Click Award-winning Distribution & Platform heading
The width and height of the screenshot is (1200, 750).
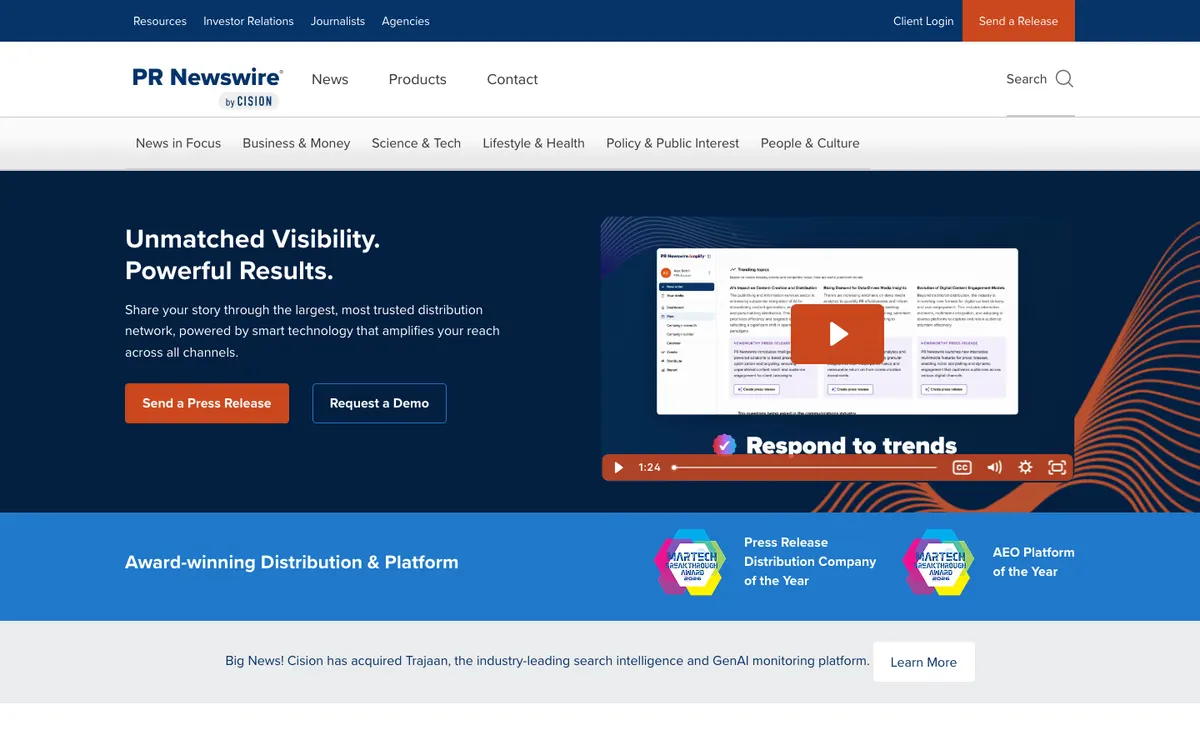pyautogui.click(x=292, y=562)
